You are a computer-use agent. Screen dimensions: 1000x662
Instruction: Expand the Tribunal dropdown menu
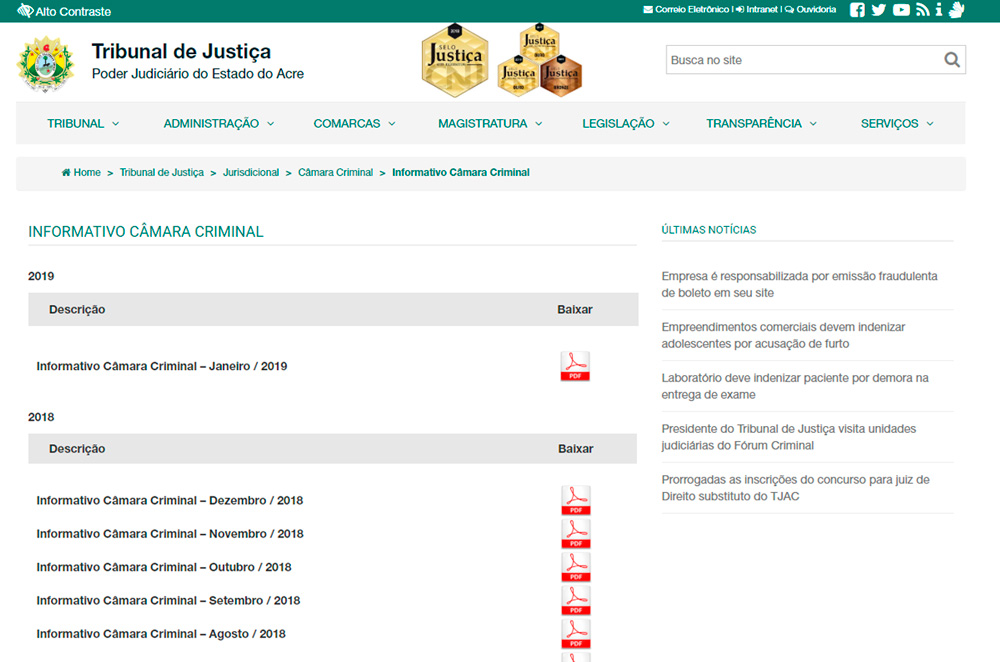[x=83, y=124]
